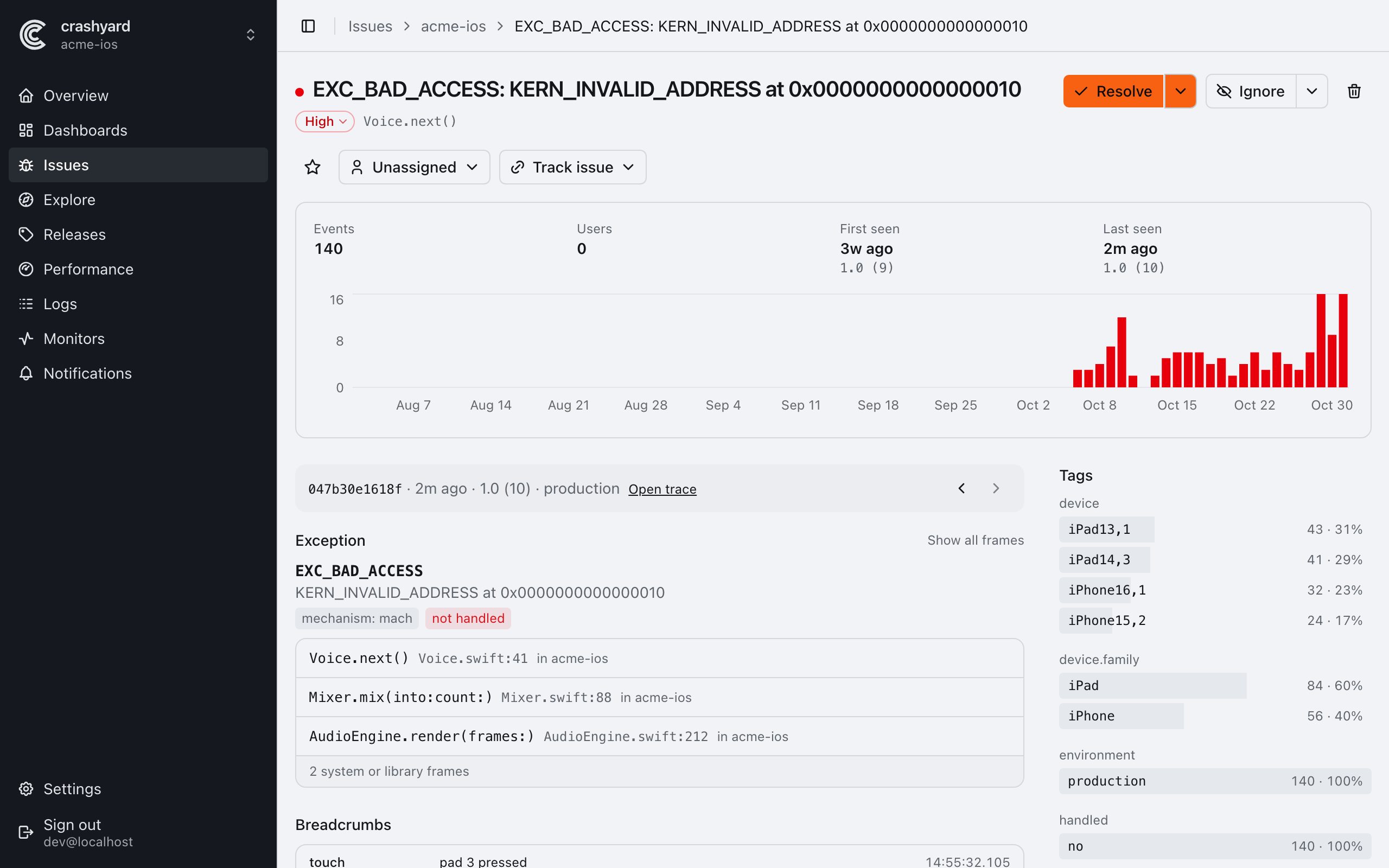The height and width of the screenshot is (868, 1389).
Task: Select the Mixer.mix(into:count:) stack frame
Action: [659, 698]
